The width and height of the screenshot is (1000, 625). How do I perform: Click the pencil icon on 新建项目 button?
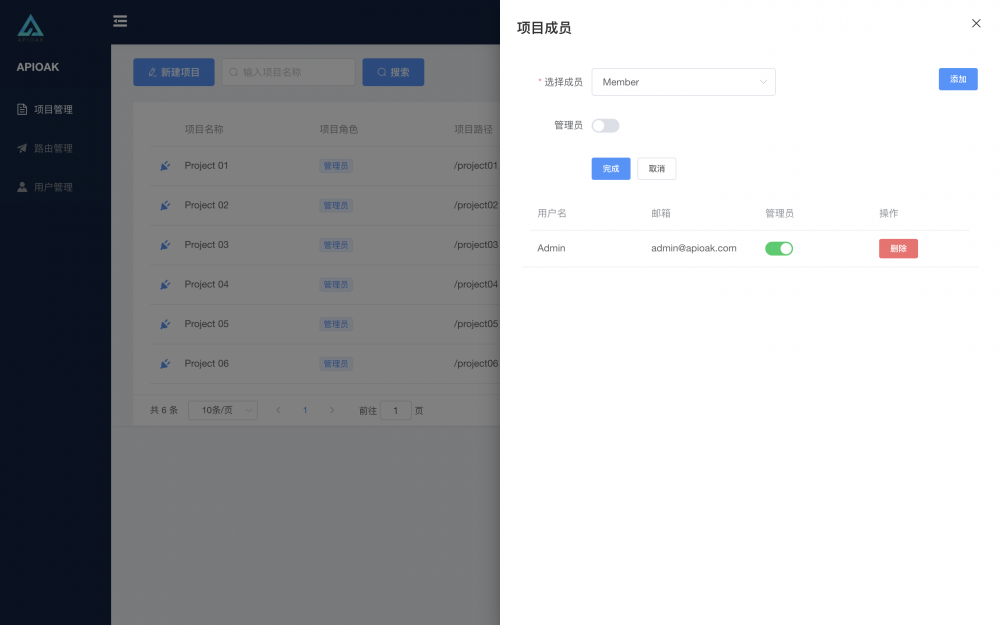[x=152, y=72]
